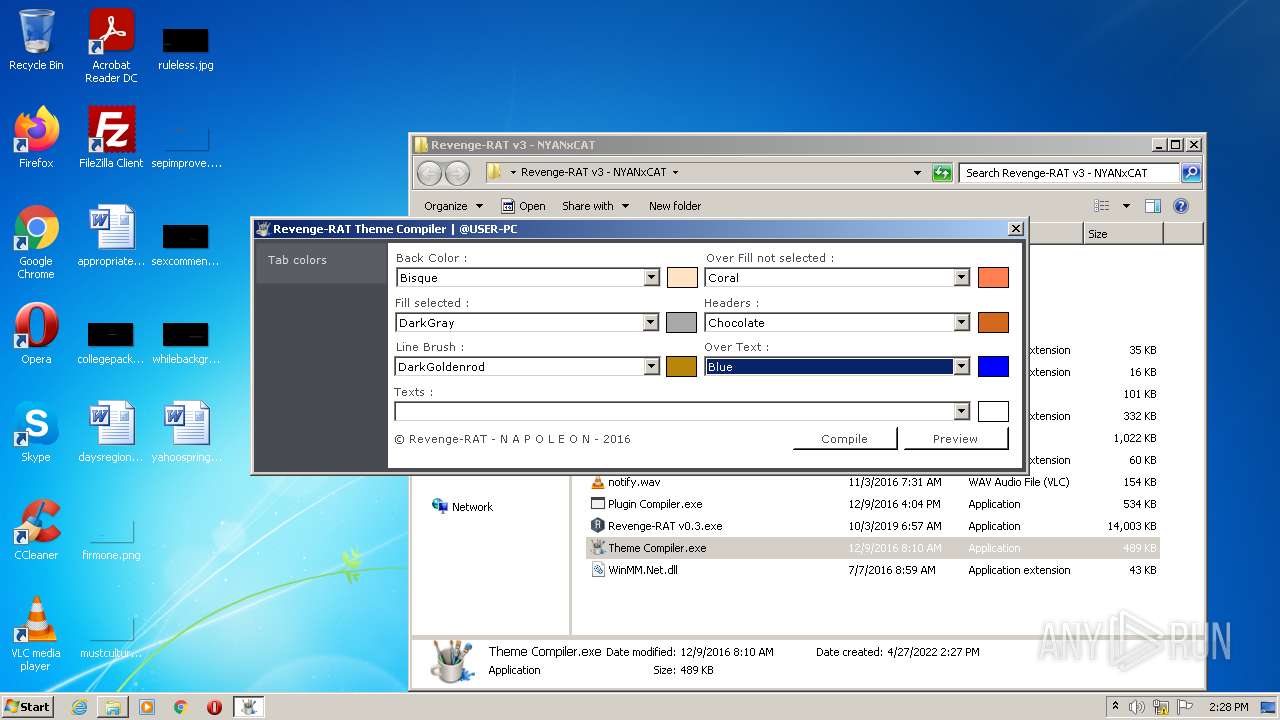
Task: Refresh the Explorer address bar location
Action: (942, 172)
